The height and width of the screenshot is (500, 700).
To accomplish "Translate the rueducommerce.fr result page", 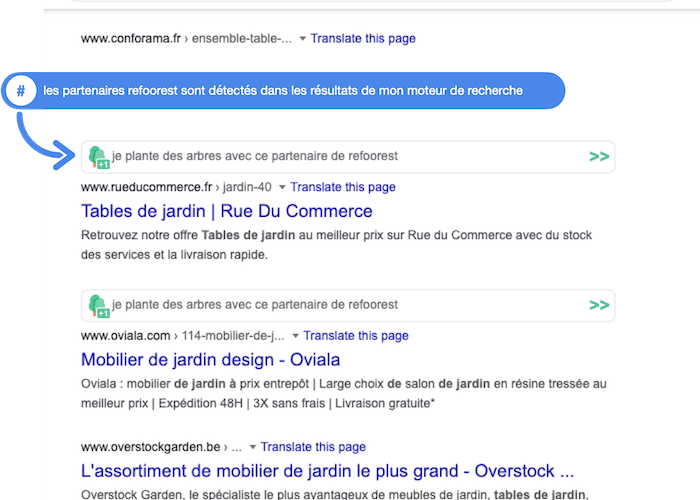I will point(343,187).
